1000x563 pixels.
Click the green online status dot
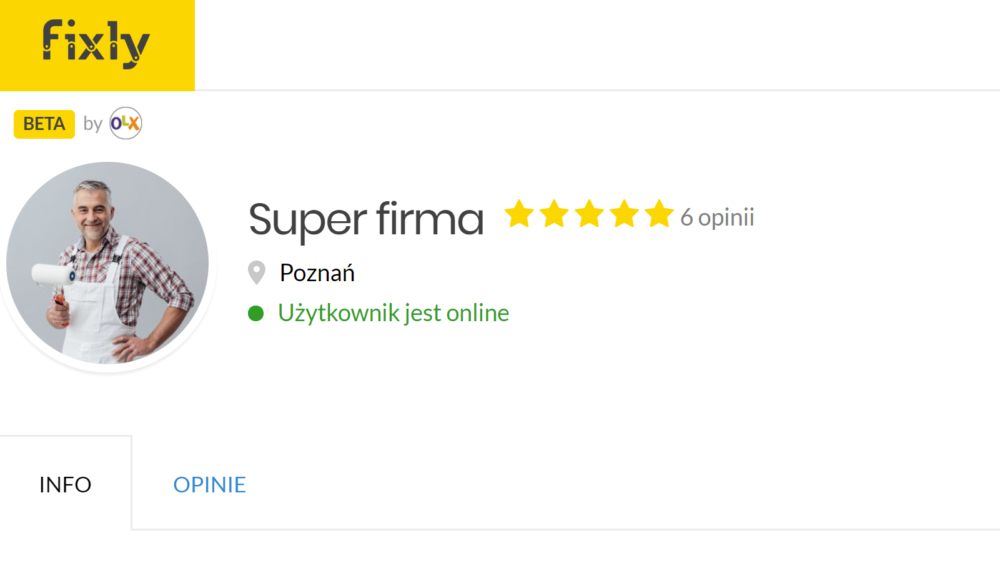256,313
